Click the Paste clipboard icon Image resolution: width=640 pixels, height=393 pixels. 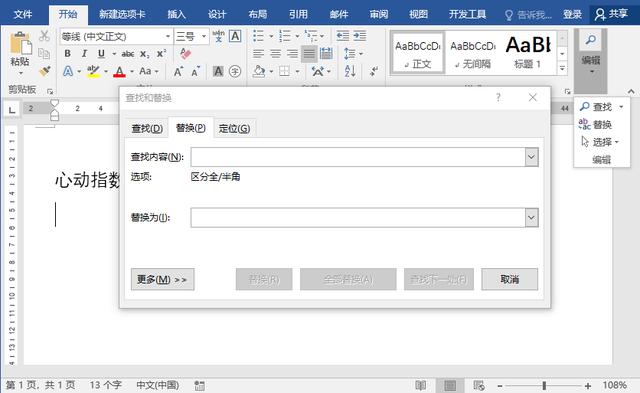tap(20, 43)
